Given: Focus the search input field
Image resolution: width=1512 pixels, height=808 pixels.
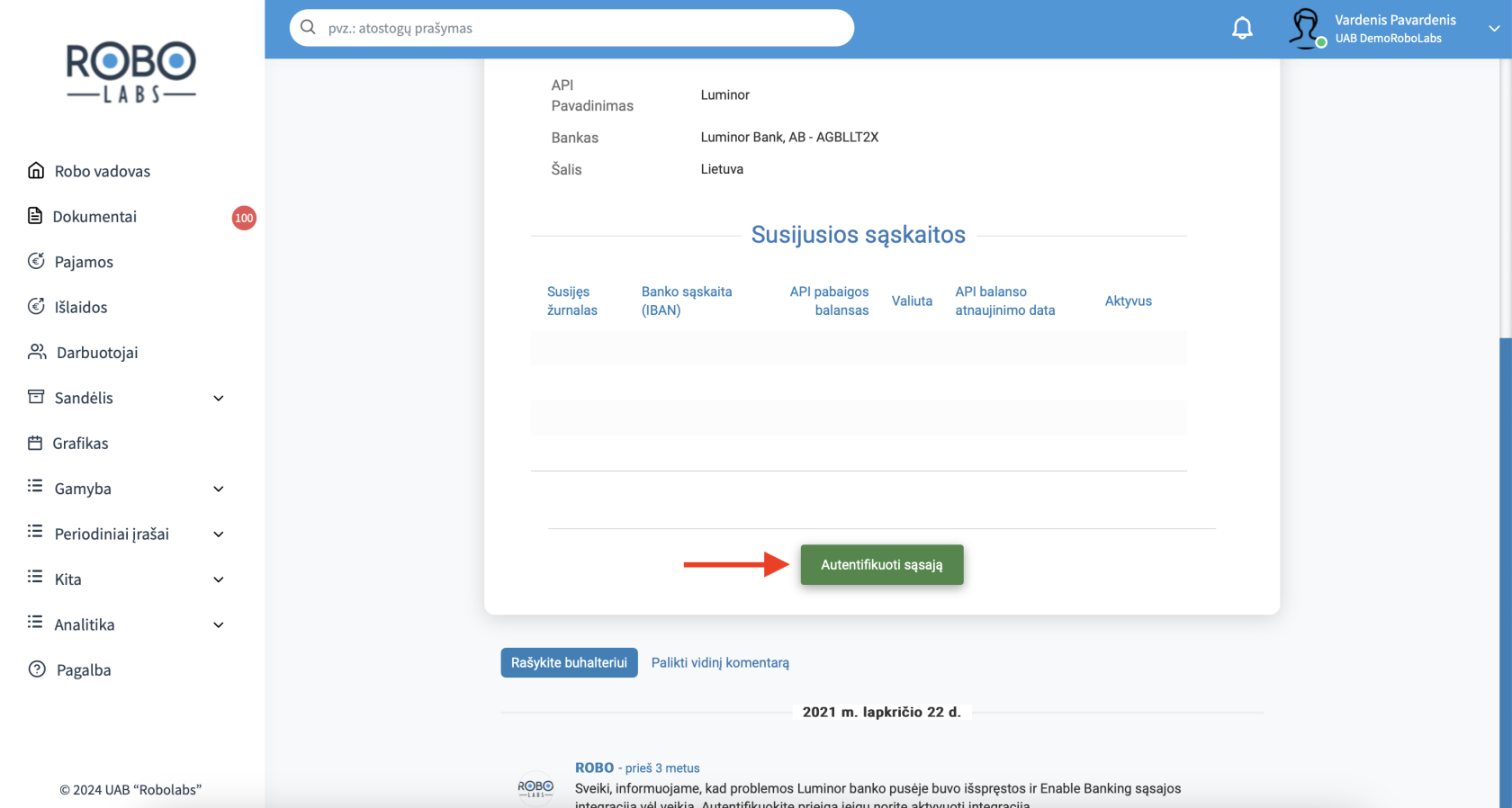Looking at the screenshot, I should [x=571, y=28].
